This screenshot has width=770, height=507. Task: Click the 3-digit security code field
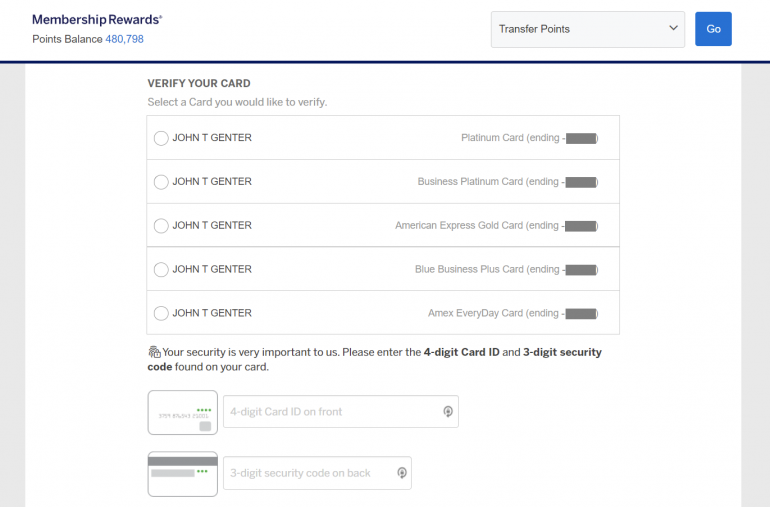pos(305,473)
